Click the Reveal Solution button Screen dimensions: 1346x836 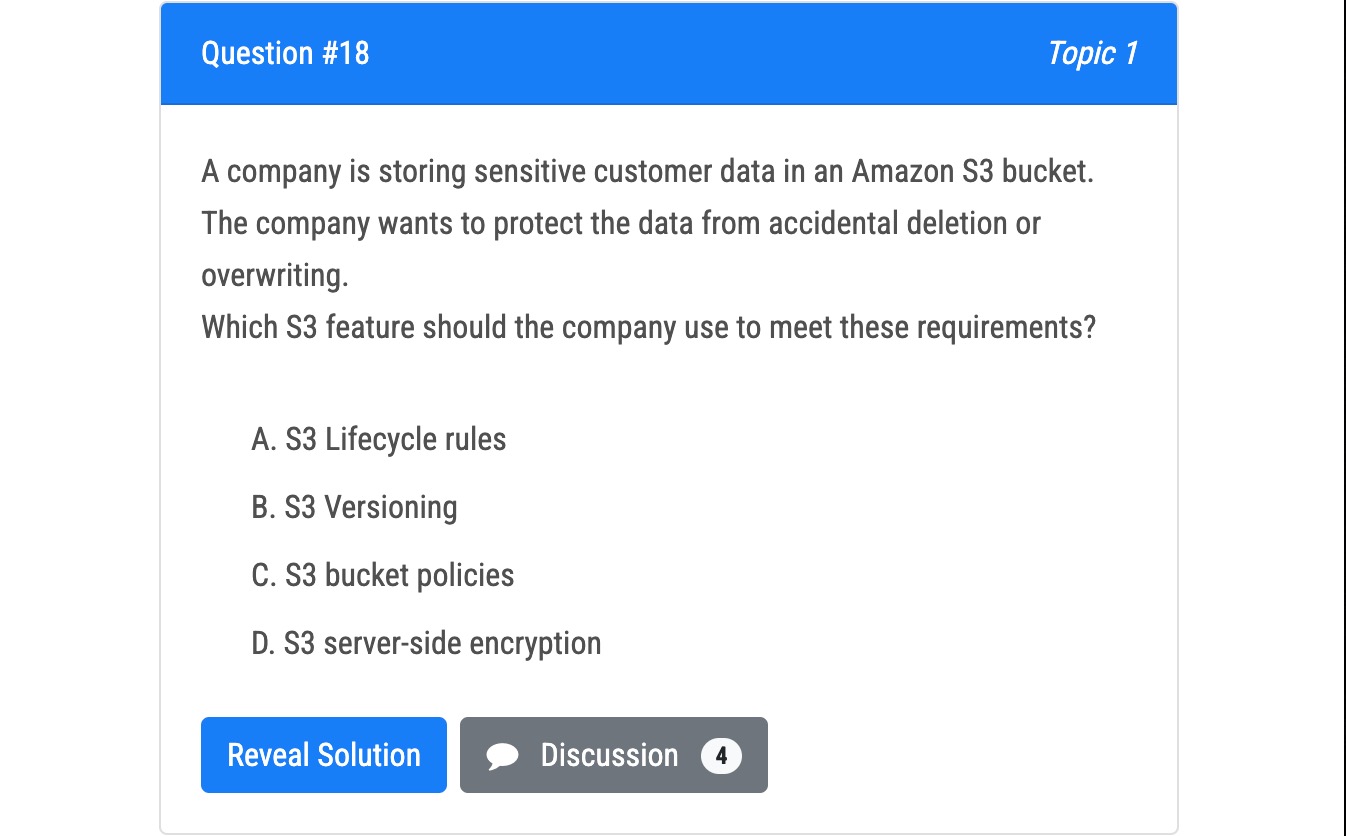click(323, 755)
